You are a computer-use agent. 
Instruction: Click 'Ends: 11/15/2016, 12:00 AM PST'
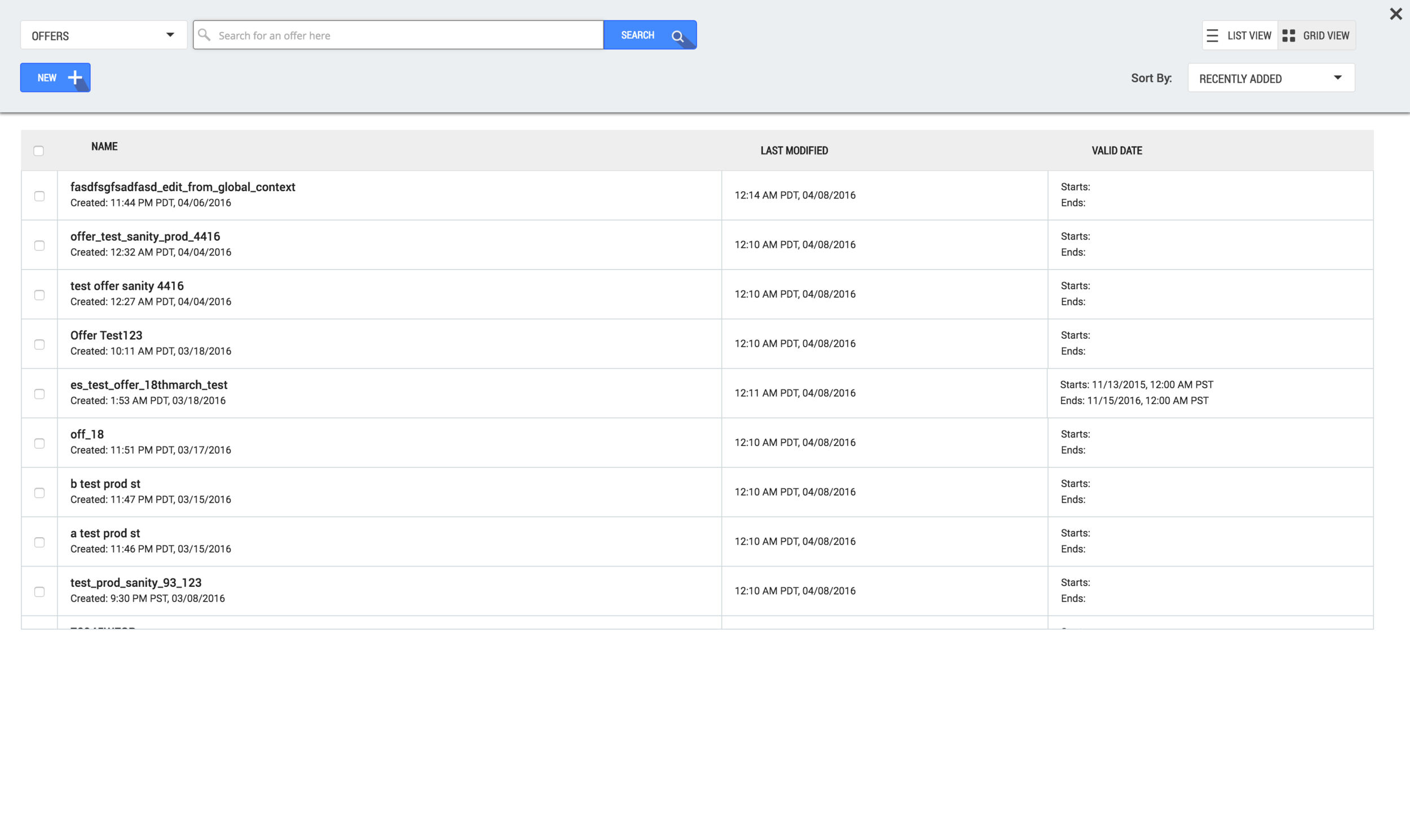(1134, 401)
